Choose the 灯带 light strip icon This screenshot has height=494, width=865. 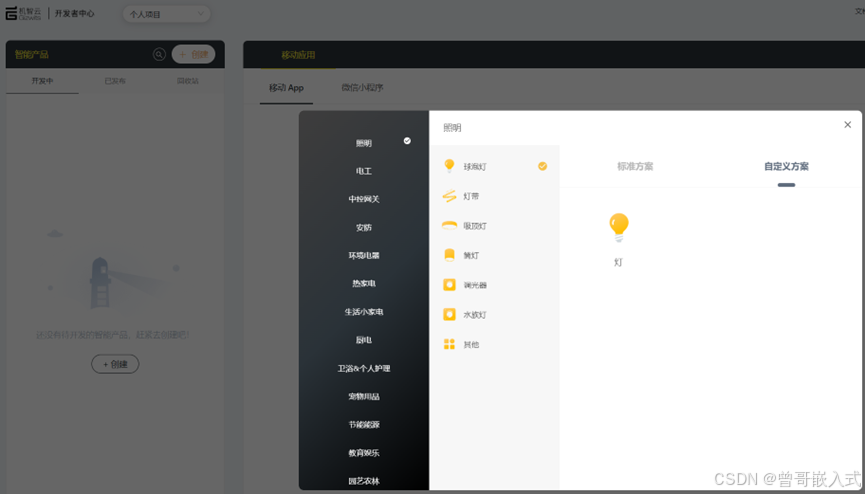pos(450,196)
